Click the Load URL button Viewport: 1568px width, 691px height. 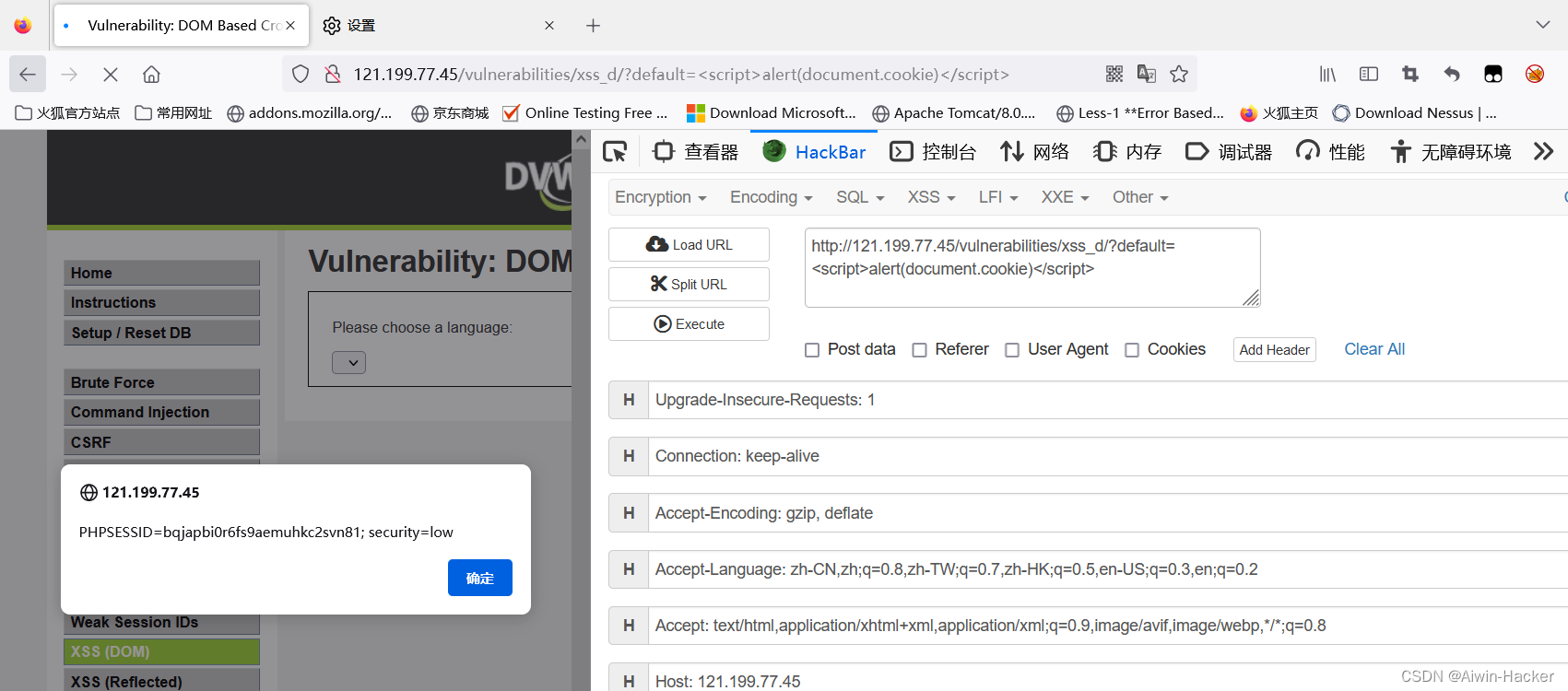click(x=689, y=244)
